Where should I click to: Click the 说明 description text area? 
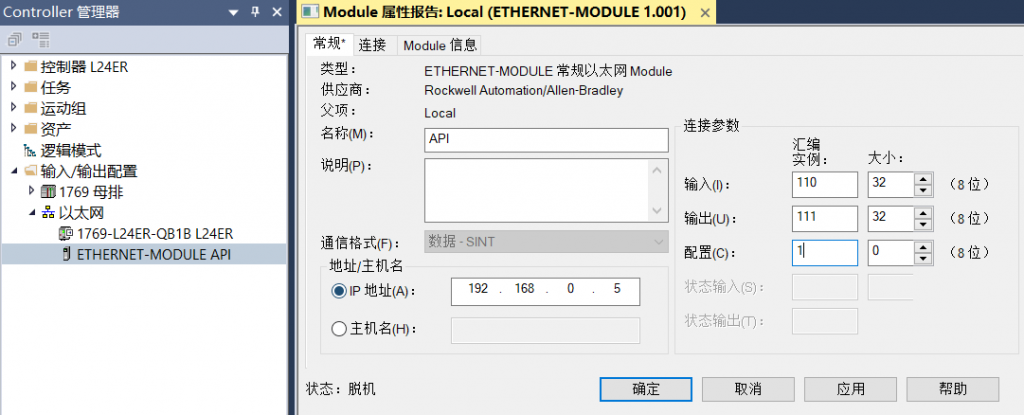pos(537,190)
